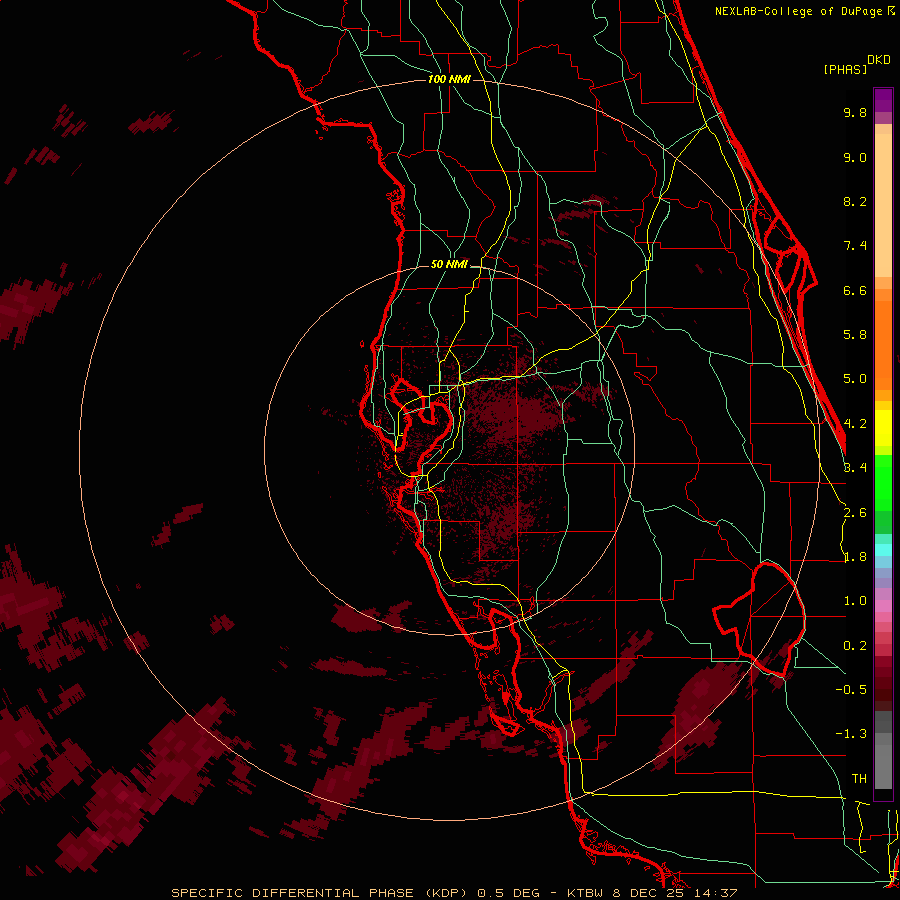Select the 7.4 colorbar value

pos(855,246)
